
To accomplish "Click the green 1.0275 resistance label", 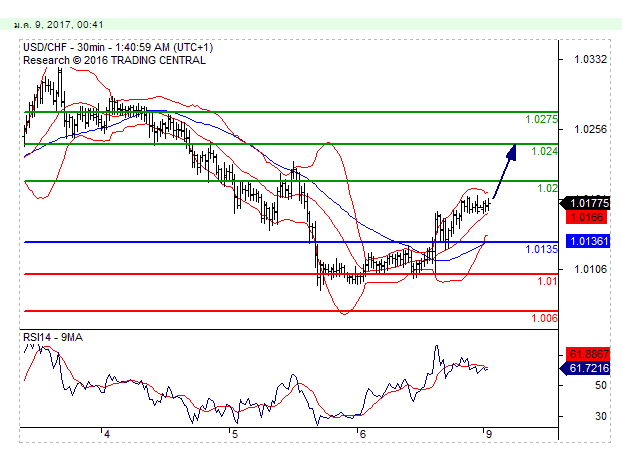I will click(541, 119).
